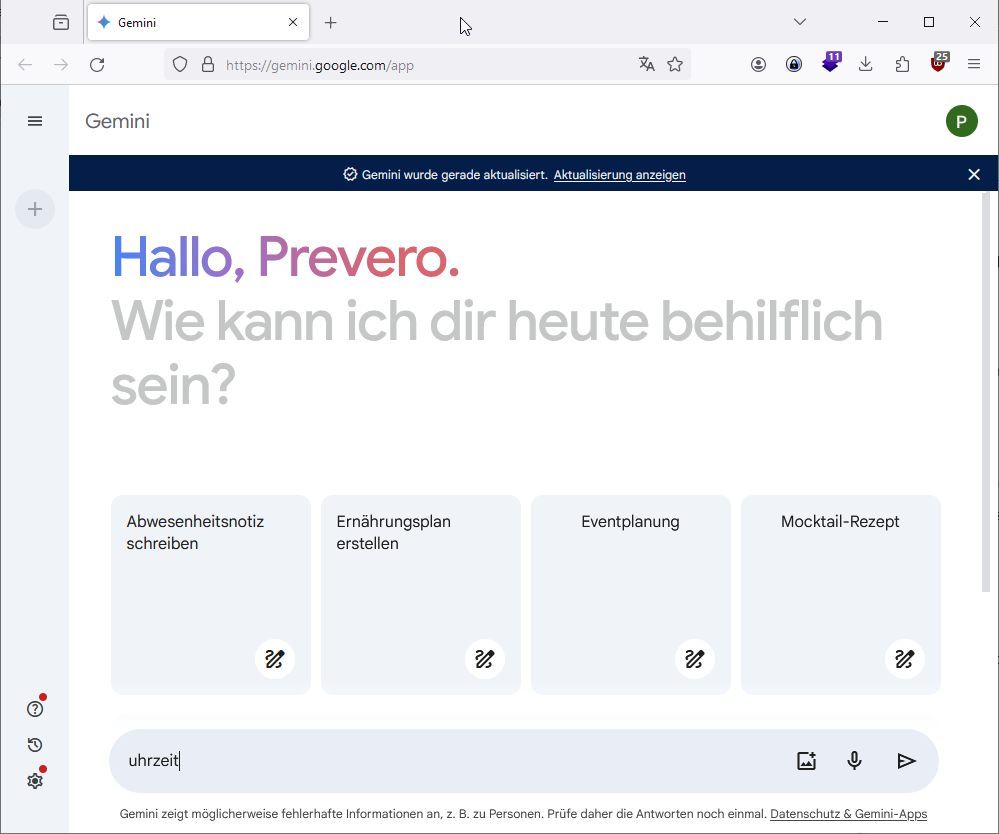Image resolution: width=999 pixels, height=834 pixels.
Task: Click the lock extension icon in toolbar
Action: click(x=794, y=64)
